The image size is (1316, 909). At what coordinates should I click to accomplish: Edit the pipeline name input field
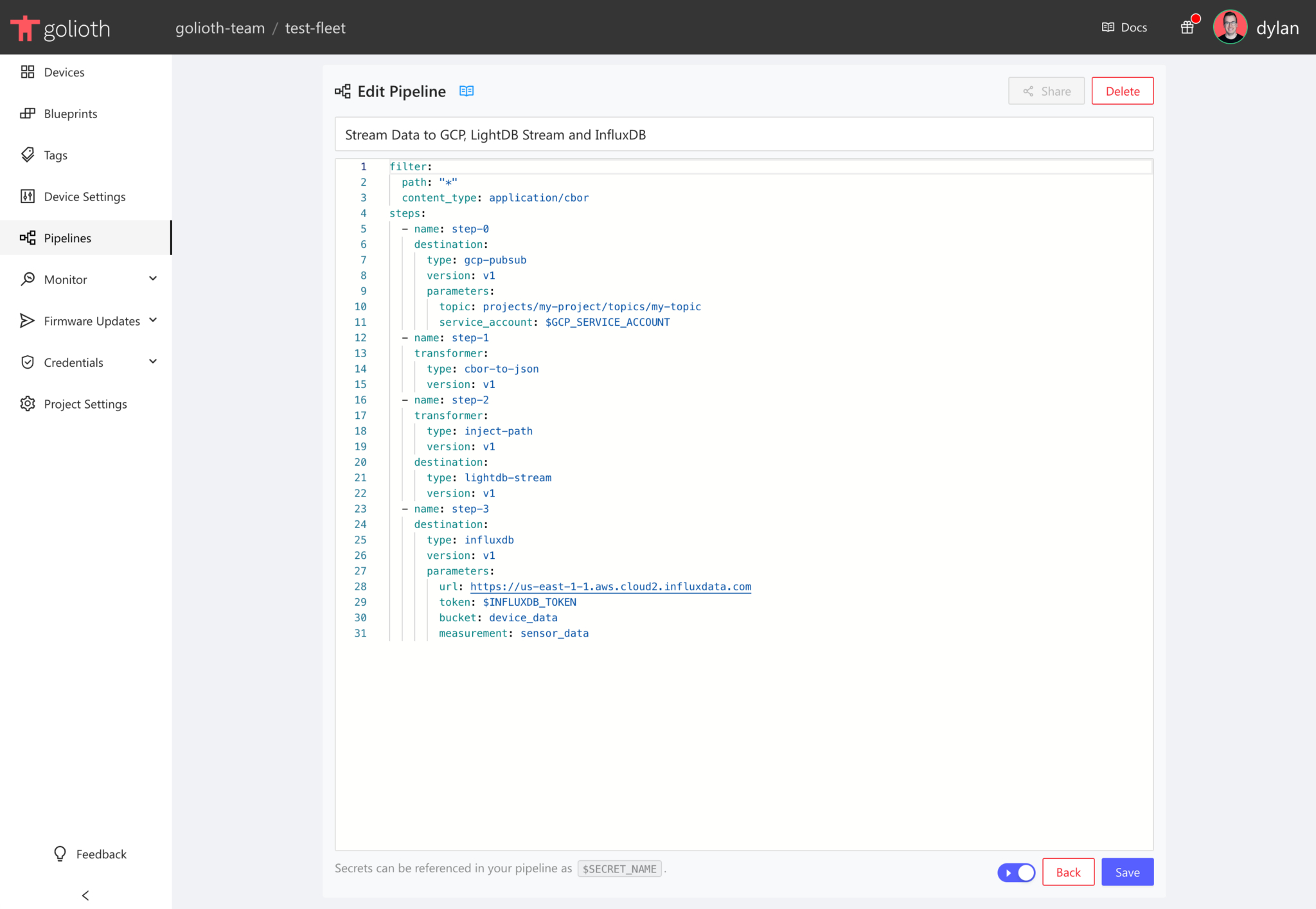(743, 134)
